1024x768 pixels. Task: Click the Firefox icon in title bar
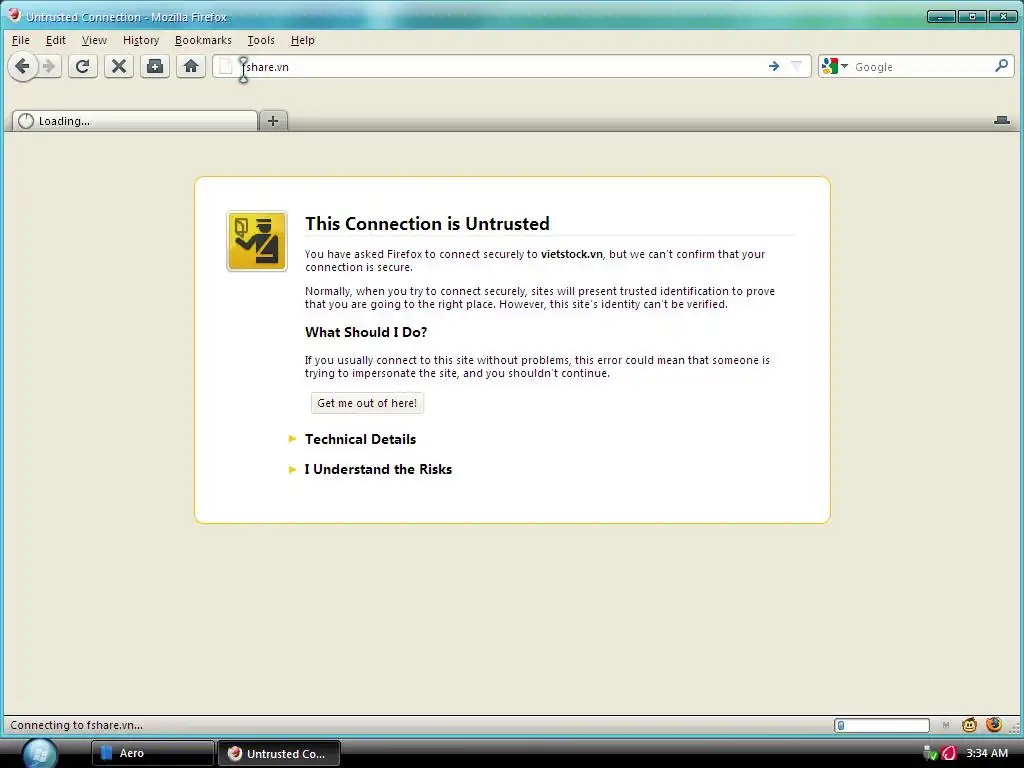point(14,15)
